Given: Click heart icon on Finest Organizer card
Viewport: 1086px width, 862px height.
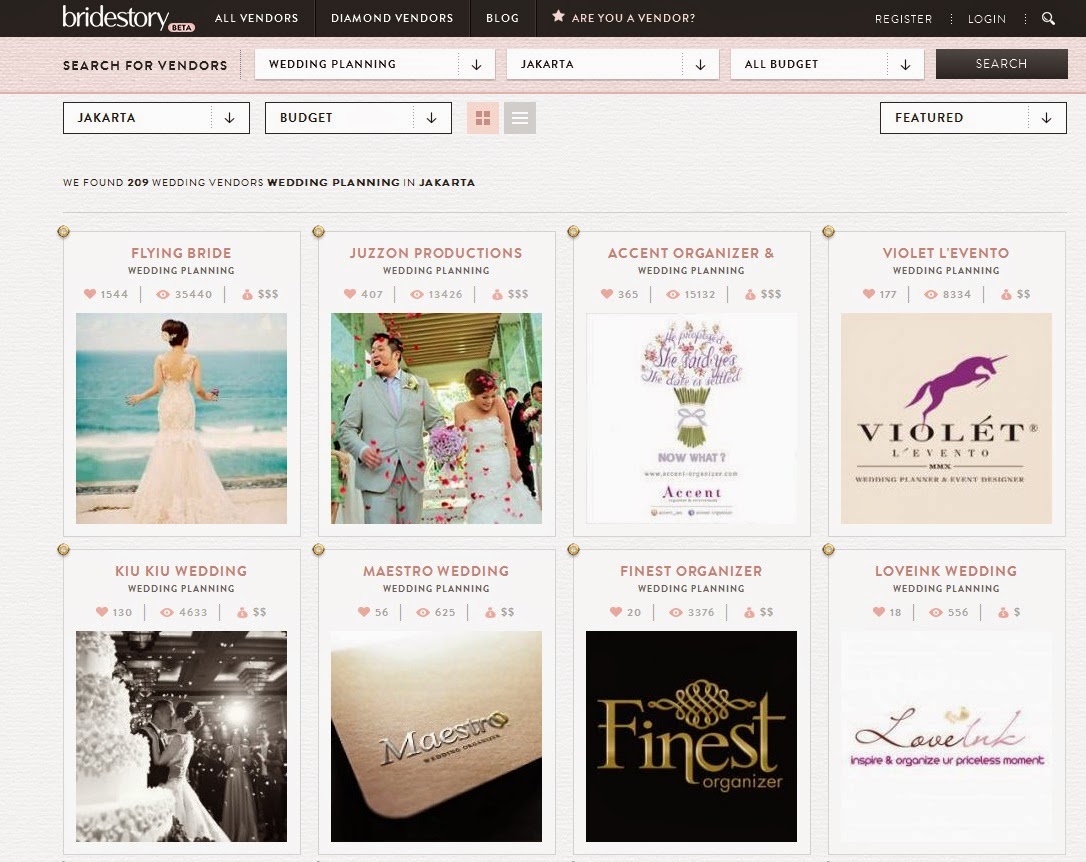Looking at the screenshot, I should pos(616,611).
